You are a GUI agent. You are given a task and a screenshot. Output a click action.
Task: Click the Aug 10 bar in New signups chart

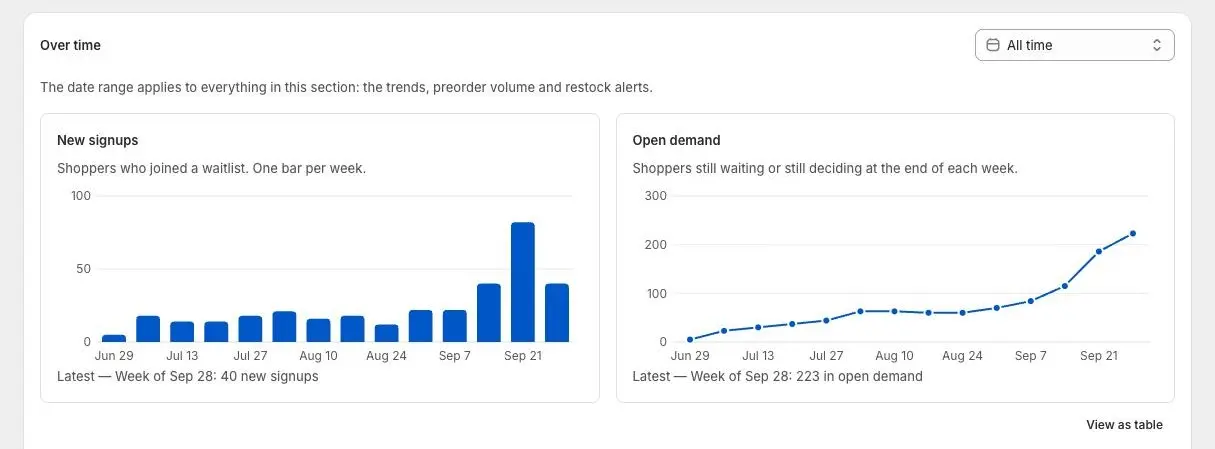point(318,330)
